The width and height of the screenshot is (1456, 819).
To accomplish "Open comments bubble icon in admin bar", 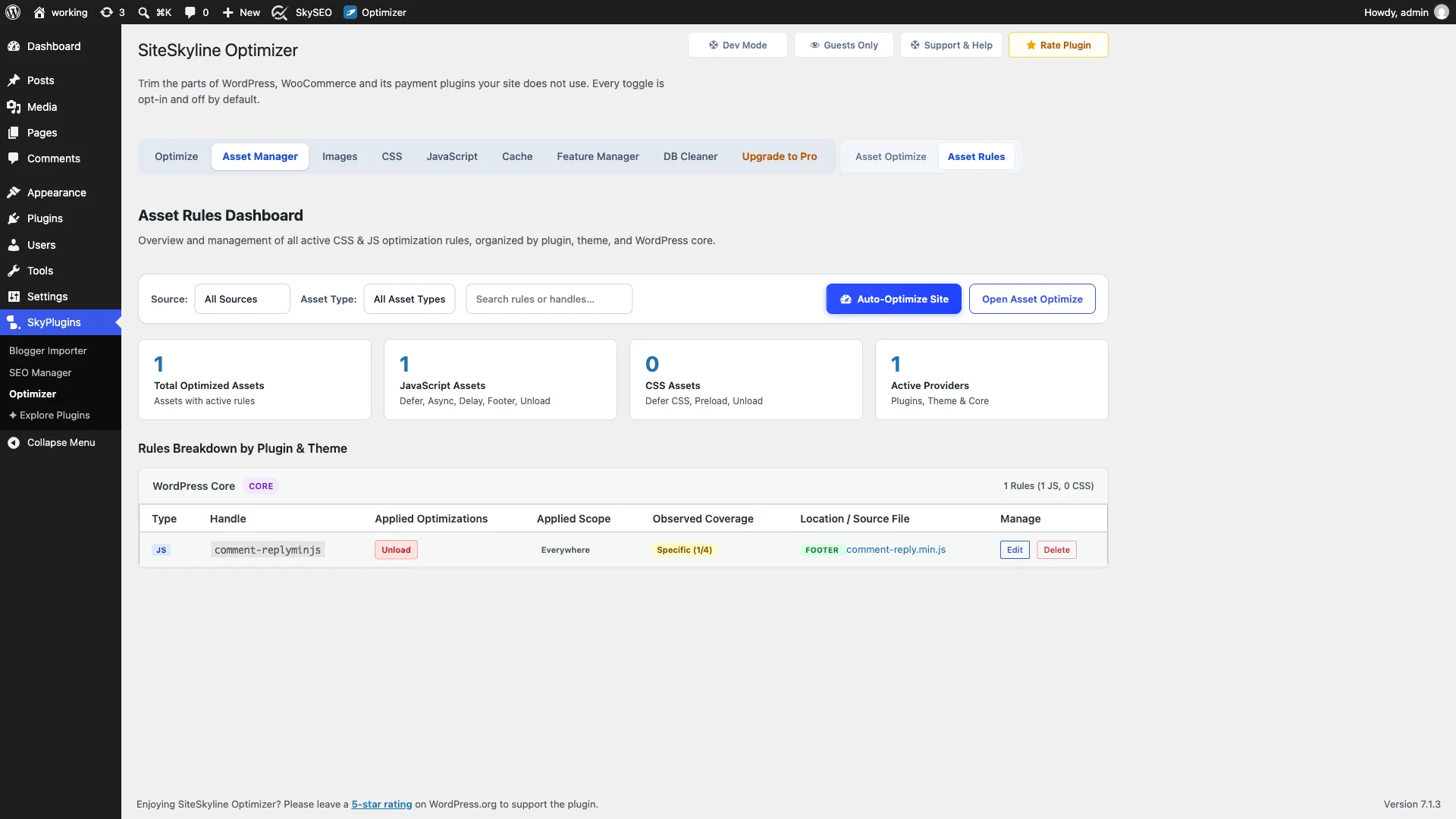I will click(x=190, y=12).
